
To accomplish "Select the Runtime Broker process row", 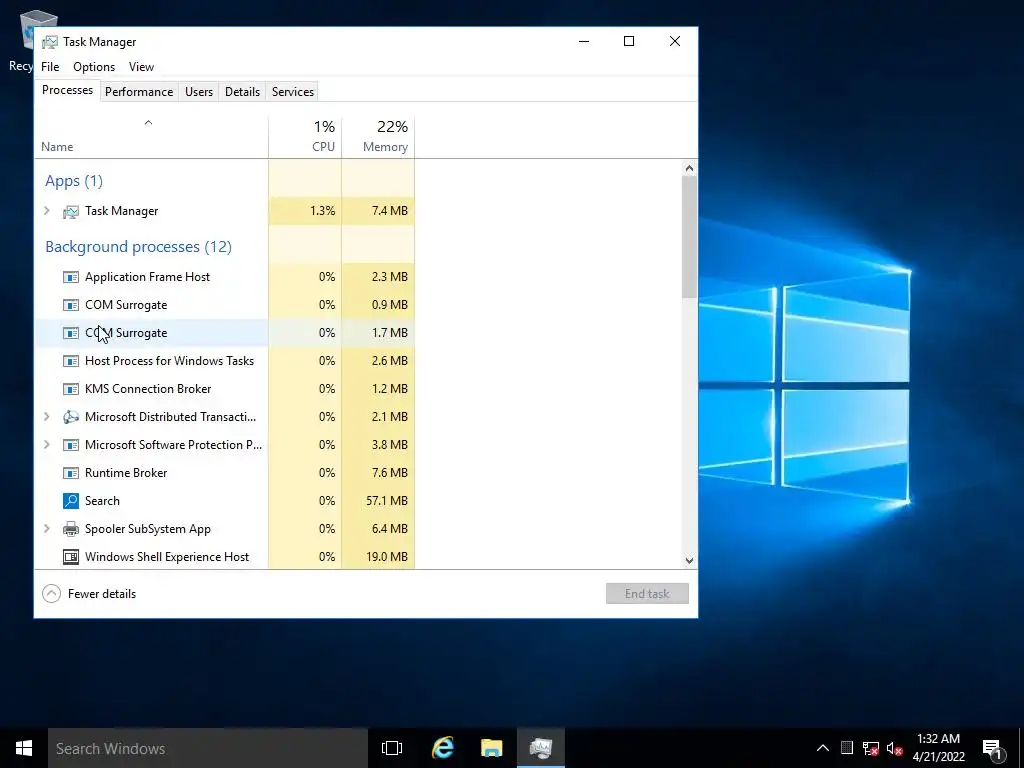I will [x=224, y=473].
